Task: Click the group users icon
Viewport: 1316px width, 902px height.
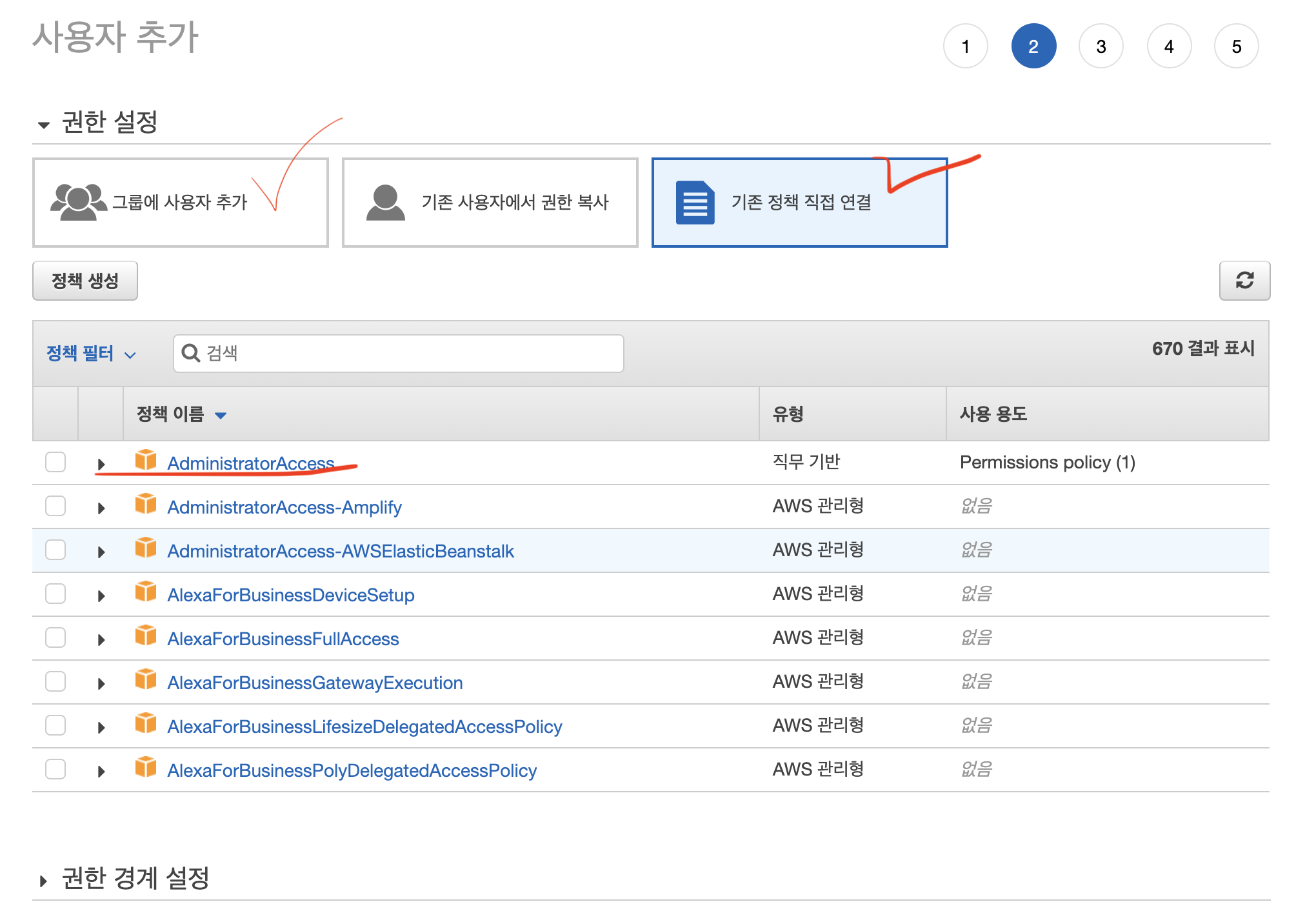Action: pos(78,202)
